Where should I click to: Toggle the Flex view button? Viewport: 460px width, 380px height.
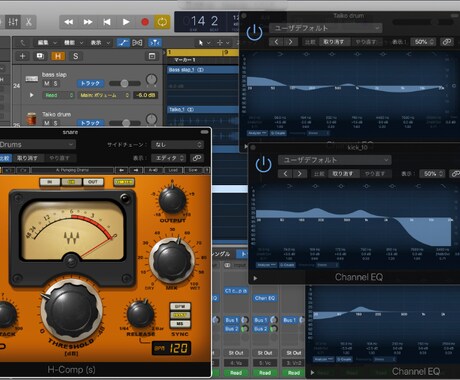pos(137,43)
